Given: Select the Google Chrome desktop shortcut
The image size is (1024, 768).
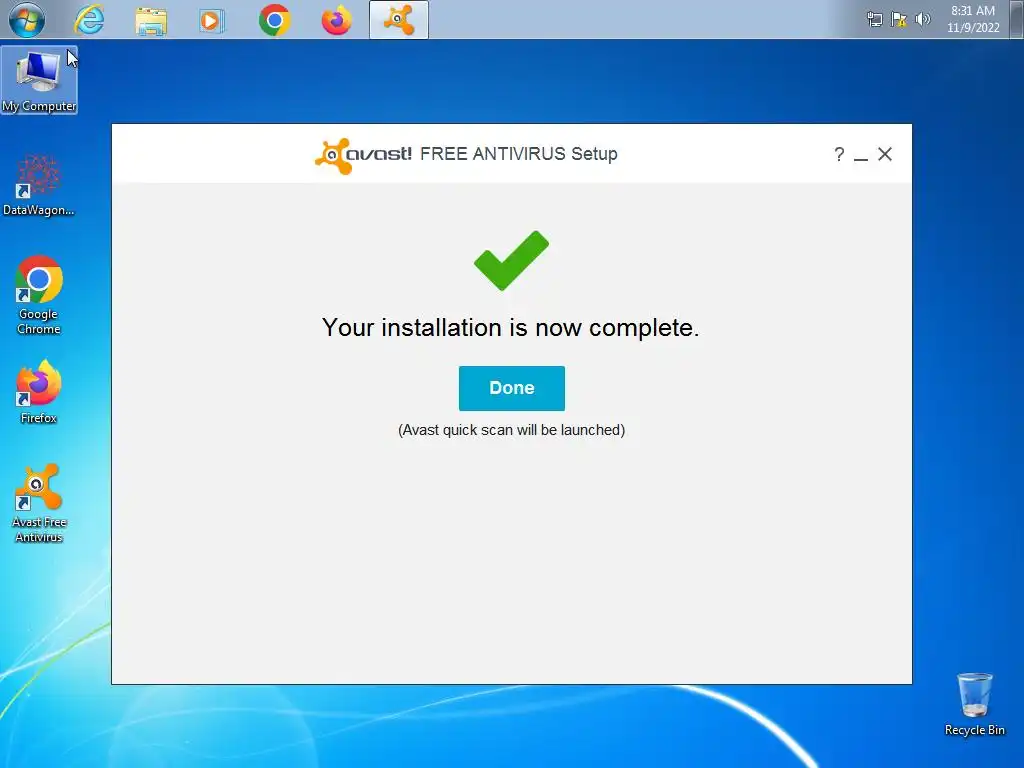Looking at the screenshot, I should [x=39, y=295].
